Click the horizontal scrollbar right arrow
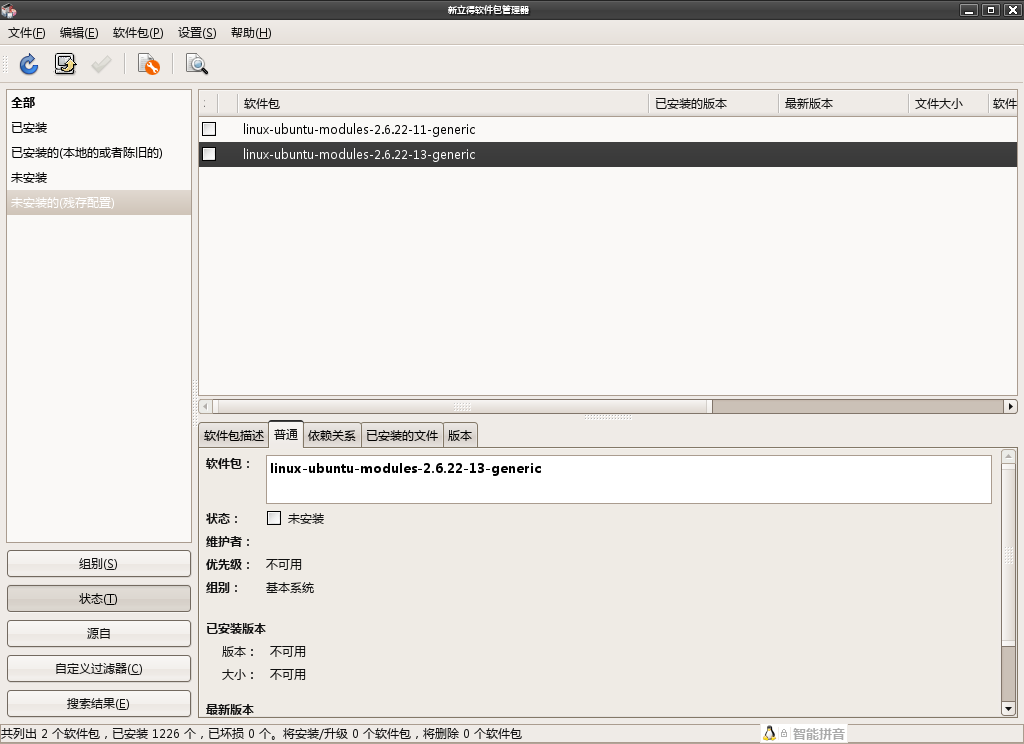The width and height of the screenshot is (1024, 744). point(1010,406)
